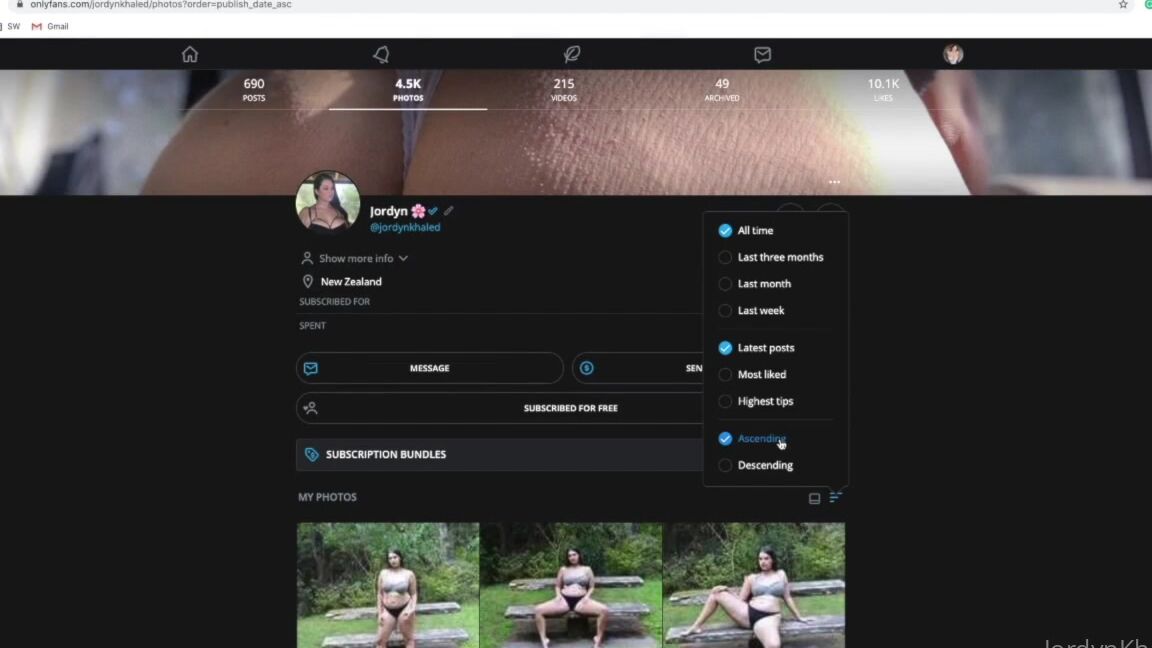Choose Descending sort order

tap(765, 465)
